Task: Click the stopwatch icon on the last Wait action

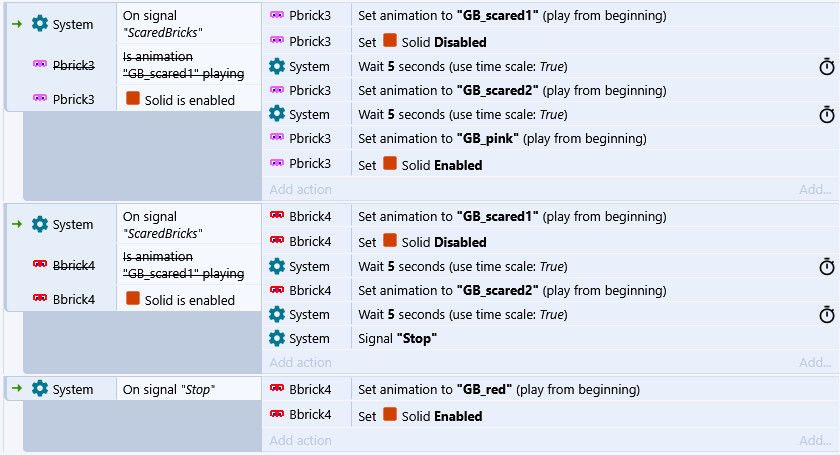Action: (827, 314)
